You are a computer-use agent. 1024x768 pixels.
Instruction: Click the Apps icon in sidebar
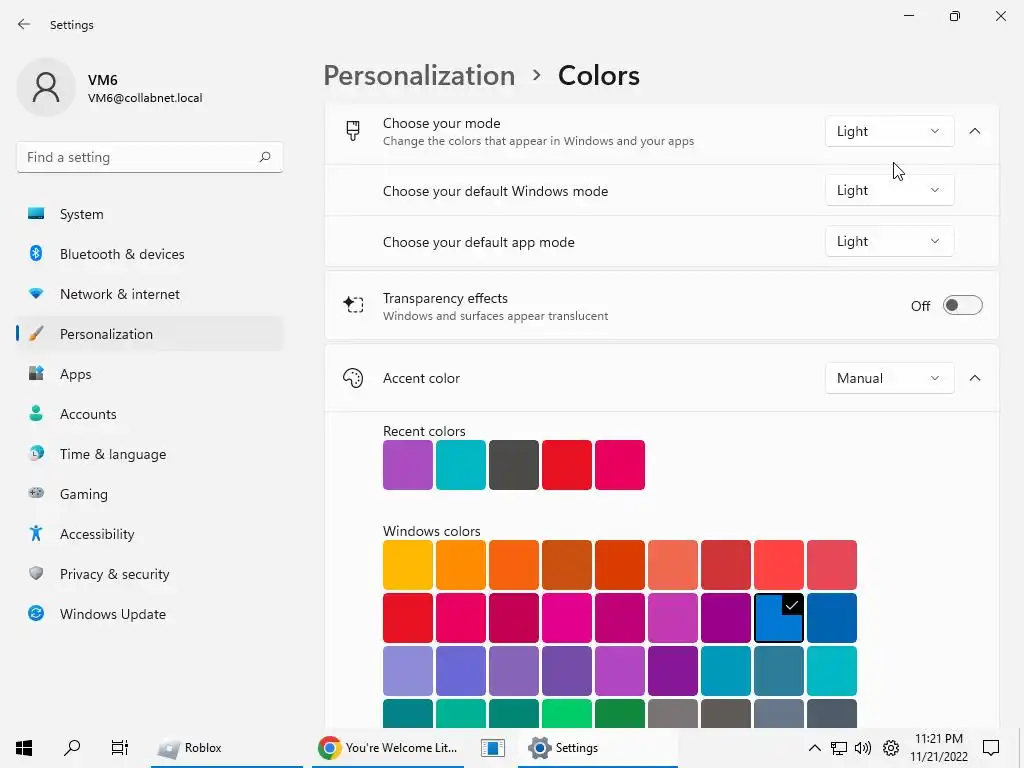(x=36, y=374)
